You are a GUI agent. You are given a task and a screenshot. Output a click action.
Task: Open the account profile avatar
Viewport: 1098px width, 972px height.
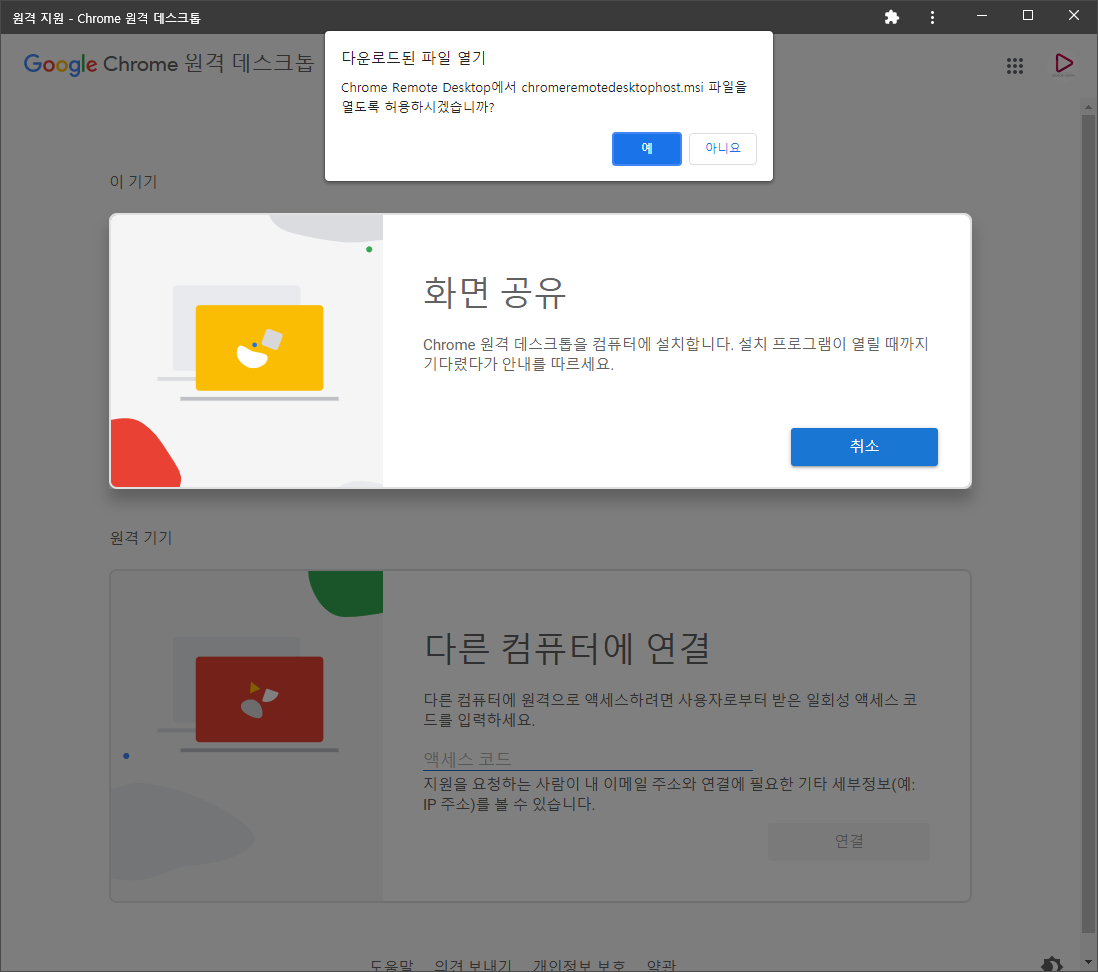(1063, 65)
